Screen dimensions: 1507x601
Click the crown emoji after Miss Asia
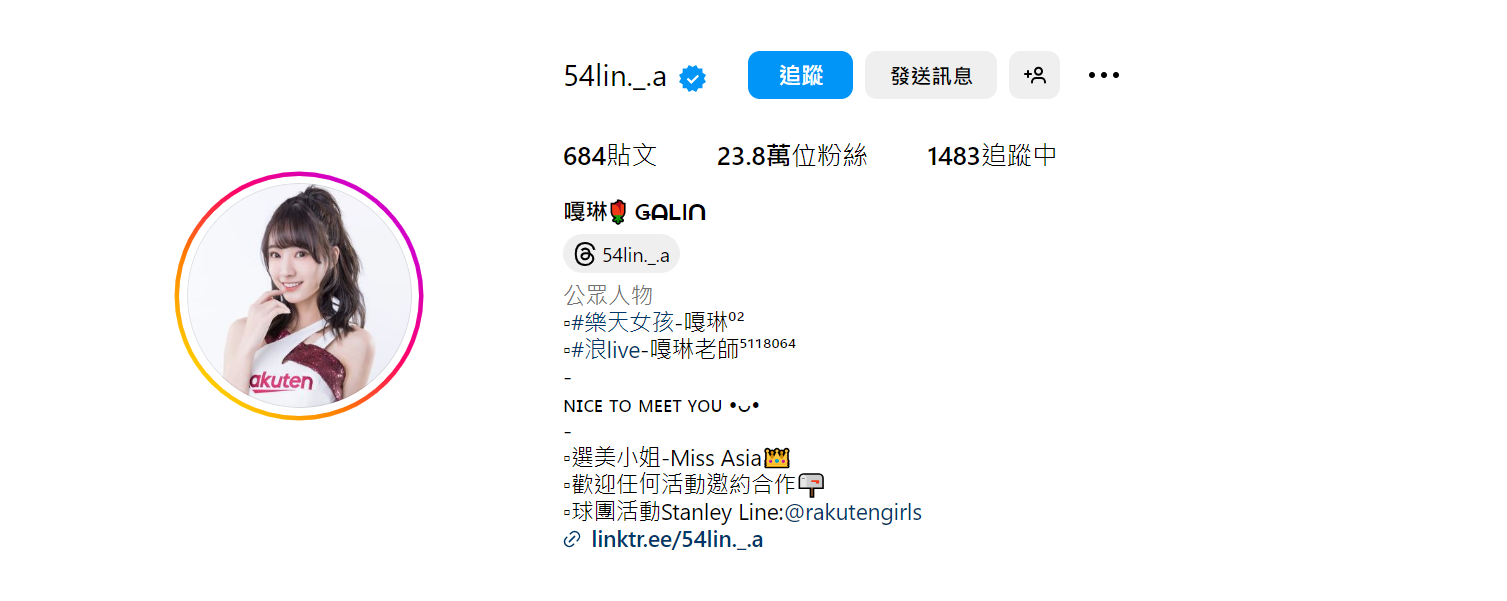point(777,458)
